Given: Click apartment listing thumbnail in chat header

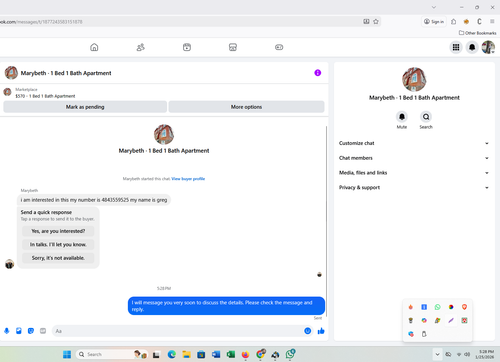Looking at the screenshot, I should click(x=11, y=73).
